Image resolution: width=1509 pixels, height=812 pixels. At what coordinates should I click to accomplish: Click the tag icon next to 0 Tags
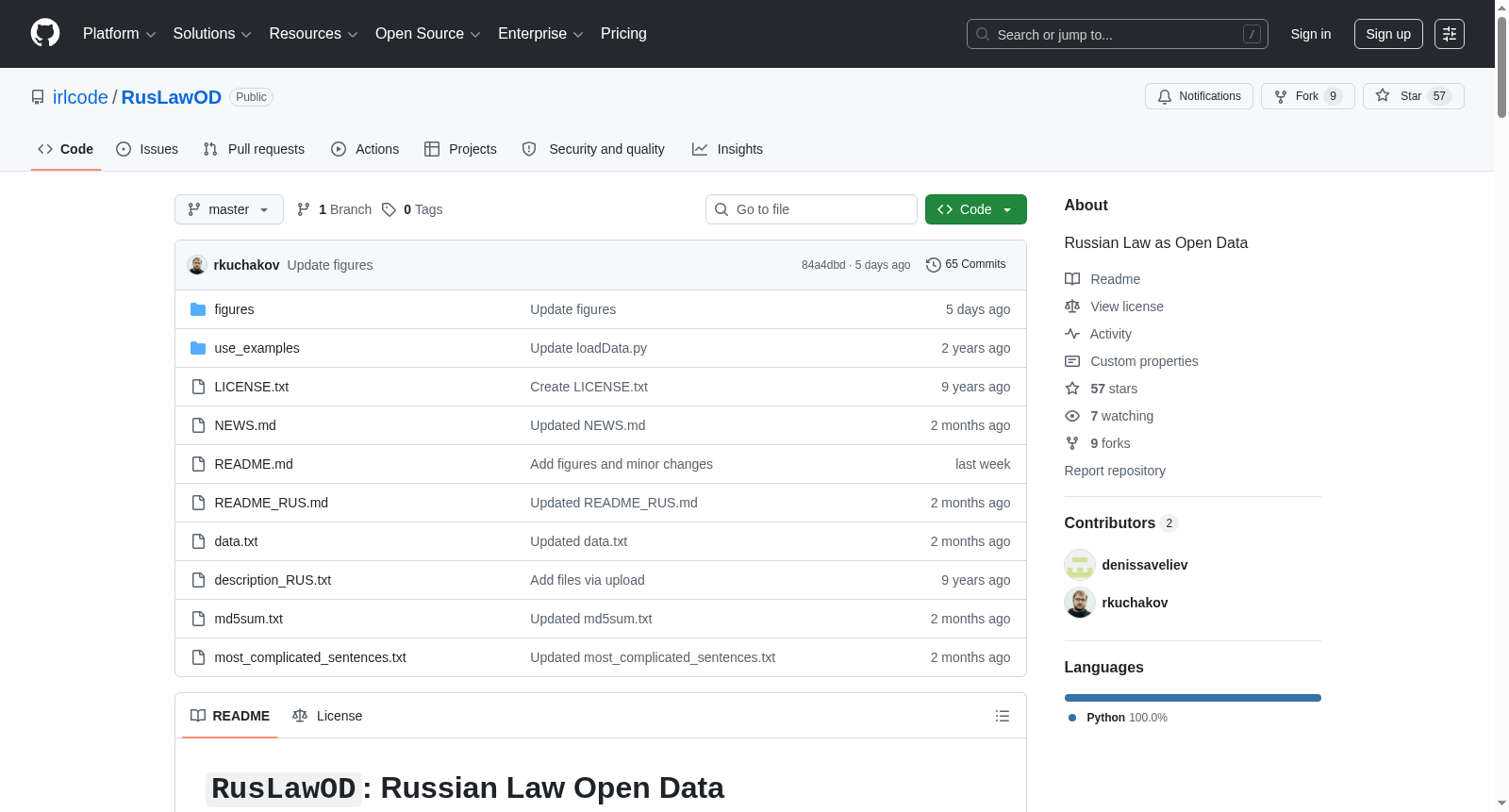[389, 209]
